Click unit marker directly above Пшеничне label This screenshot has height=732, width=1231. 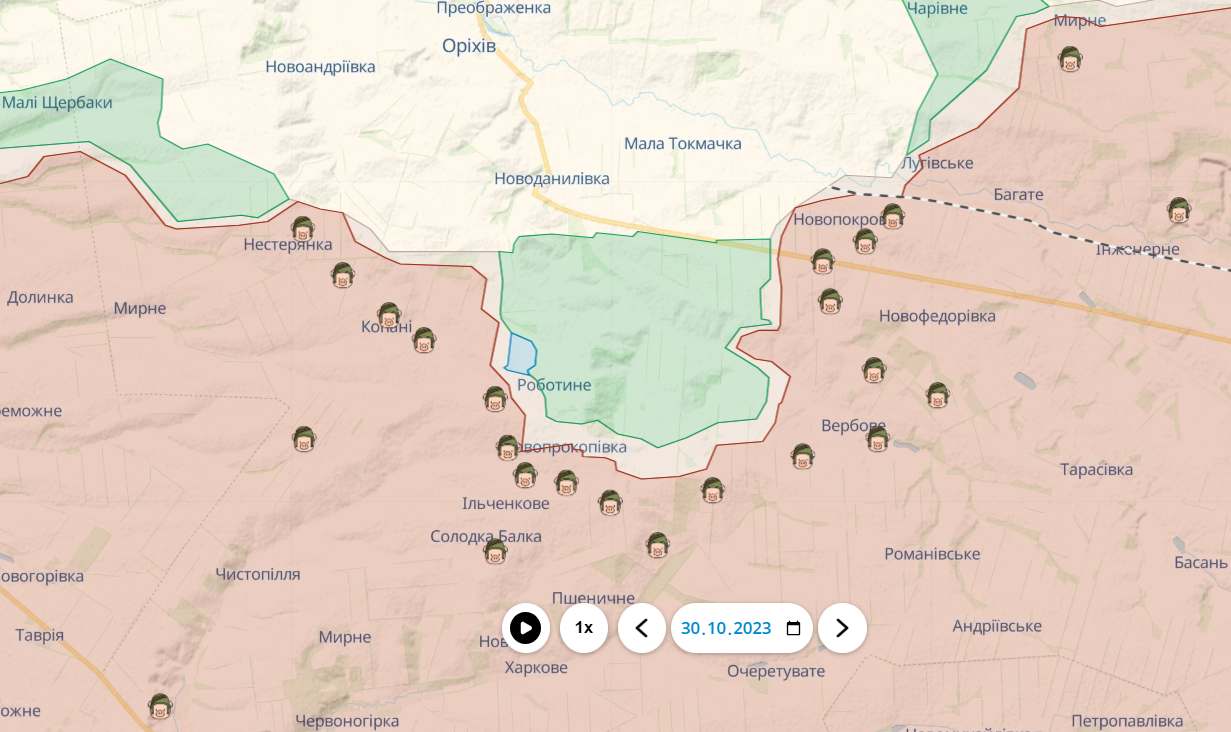click(x=657, y=545)
